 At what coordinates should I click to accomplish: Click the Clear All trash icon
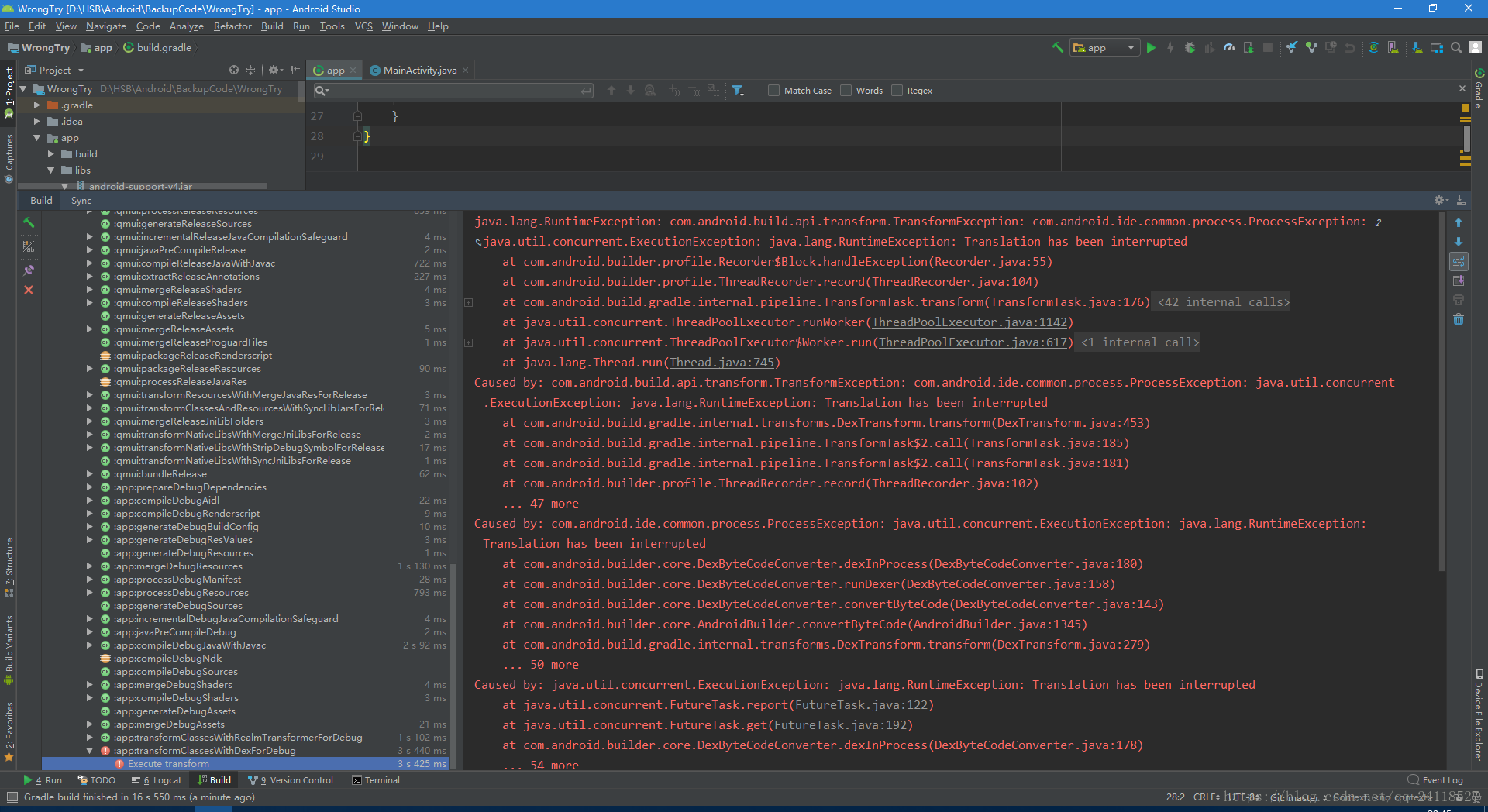[1459, 319]
